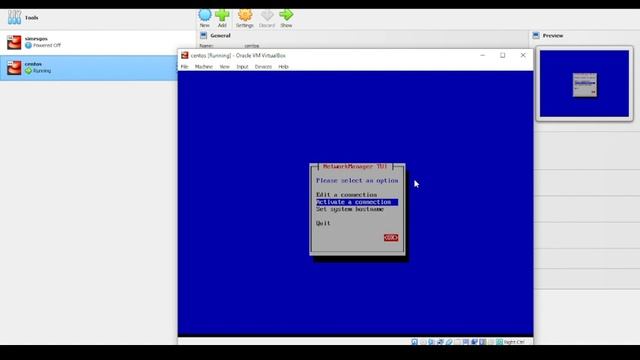Choose the Quit option in NetworkManager TUI
Image resolution: width=640 pixels, height=360 pixels.
[x=323, y=223]
